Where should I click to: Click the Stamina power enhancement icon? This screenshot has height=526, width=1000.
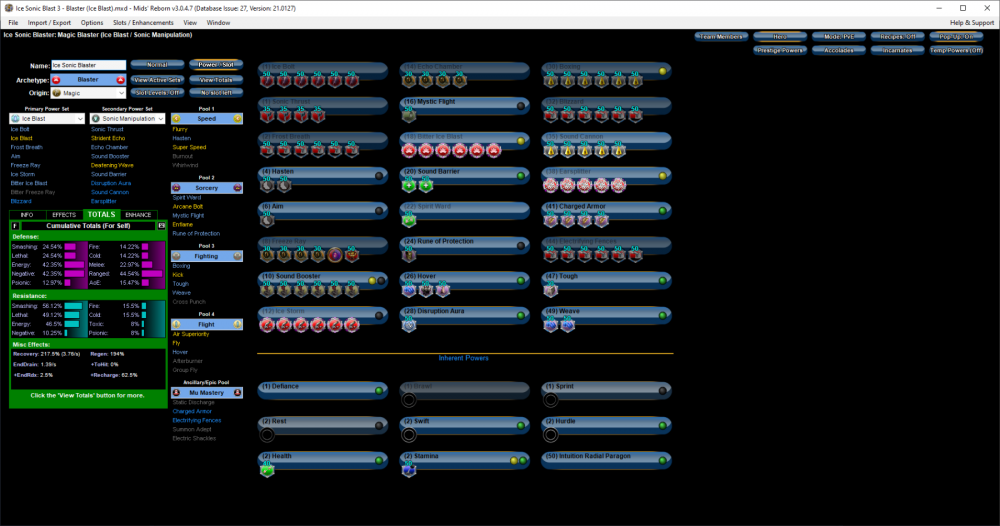(409, 470)
